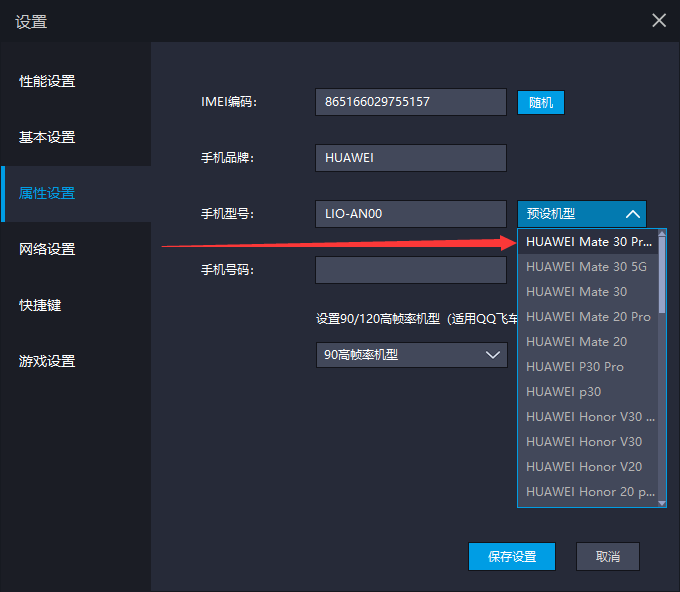Viewport: 680px width, 592px height.
Task: Open the 快捷键 settings tab
Action: click(x=41, y=305)
